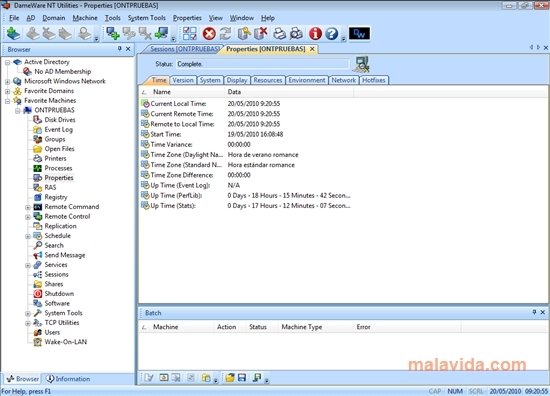Viewport: 550px width, 396px height.
Task: Click the Print toolbar icon
Action: pyautogui.click(x=280, y=34)
